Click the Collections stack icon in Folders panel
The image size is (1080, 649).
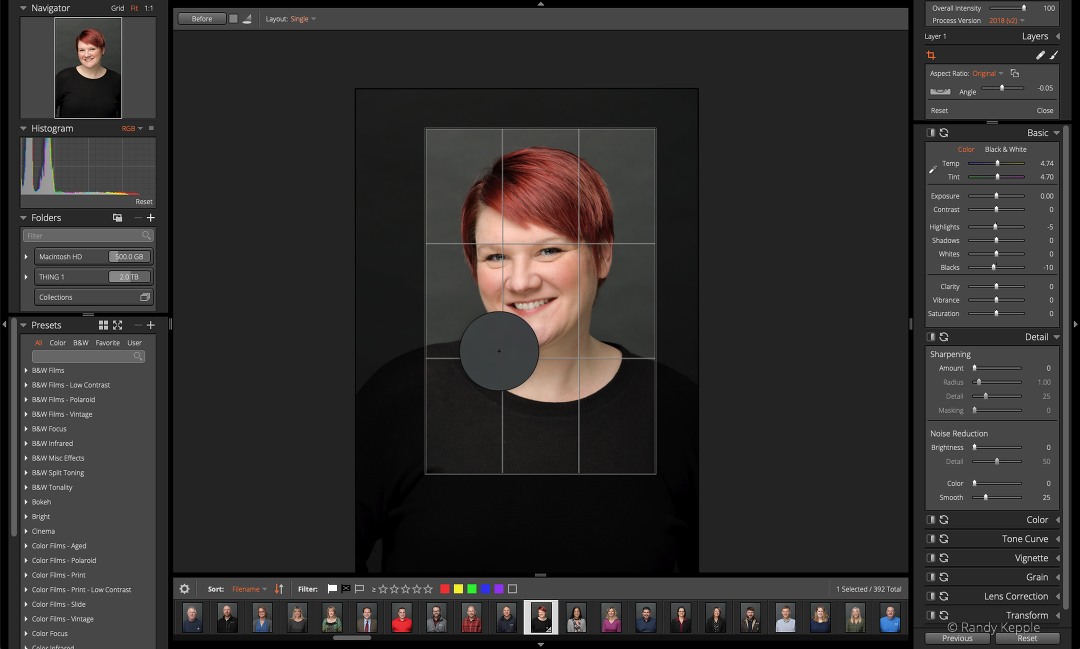coord(145,296)
